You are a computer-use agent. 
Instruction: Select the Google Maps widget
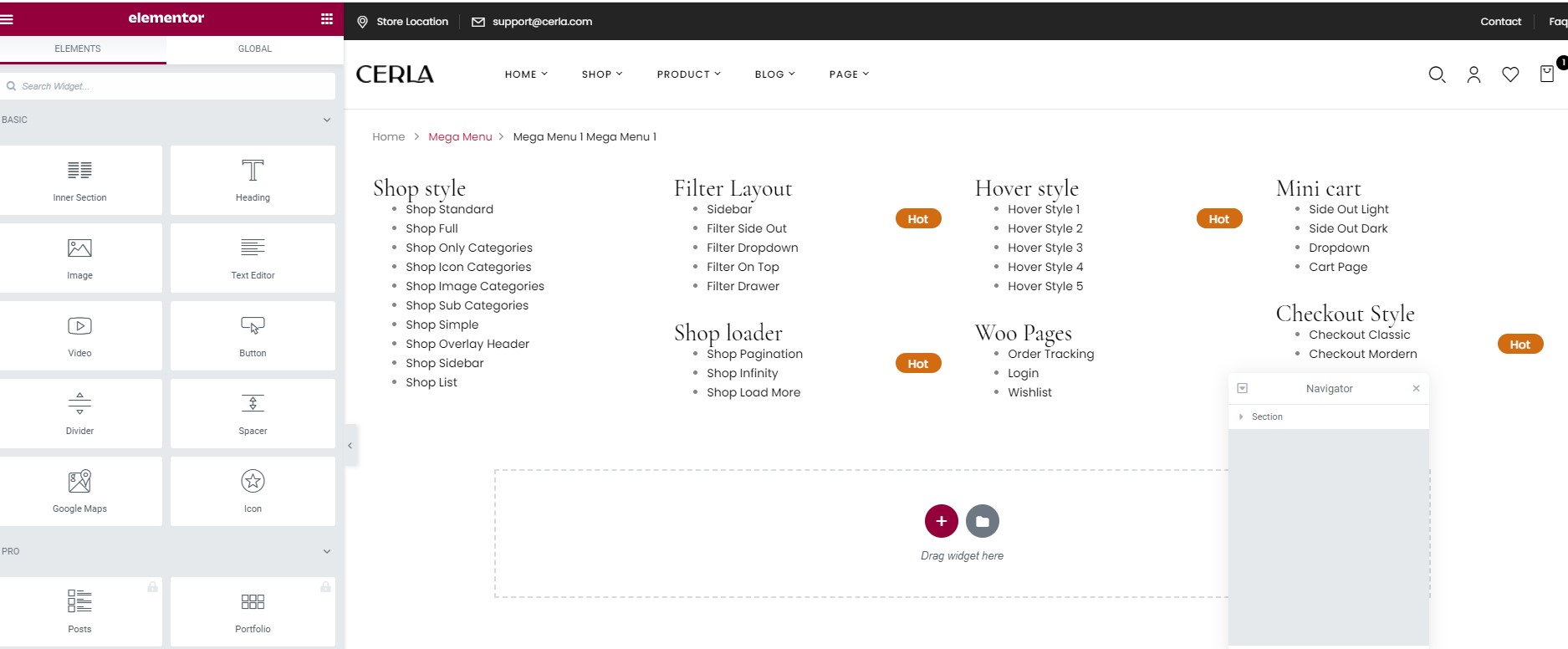coord(79,491)
